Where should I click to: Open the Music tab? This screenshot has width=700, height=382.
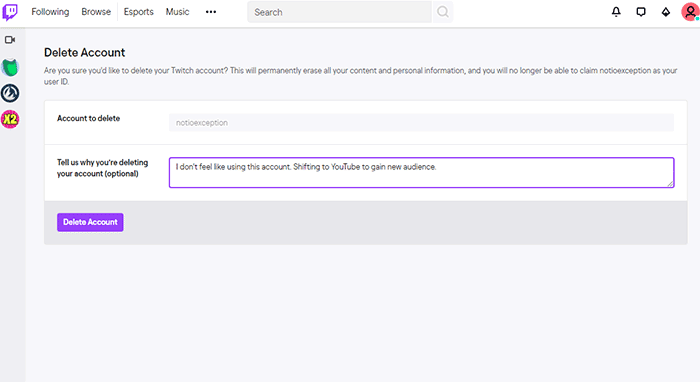[177, 12]
